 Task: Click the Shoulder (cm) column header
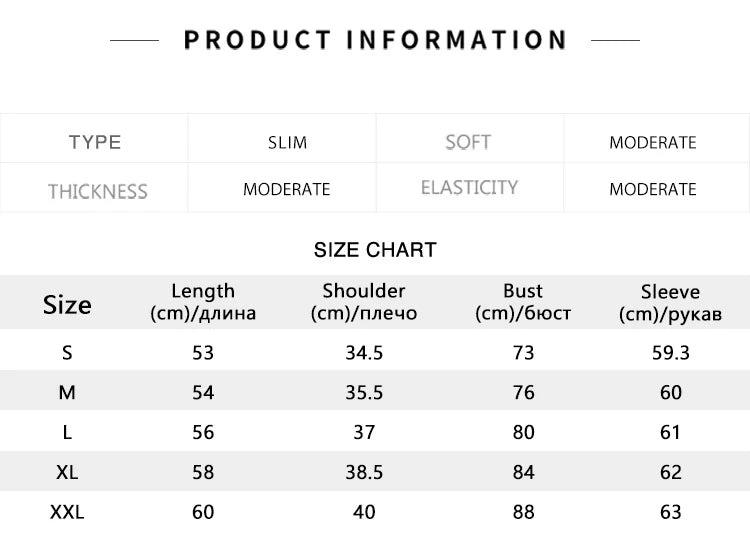[364, 302]
